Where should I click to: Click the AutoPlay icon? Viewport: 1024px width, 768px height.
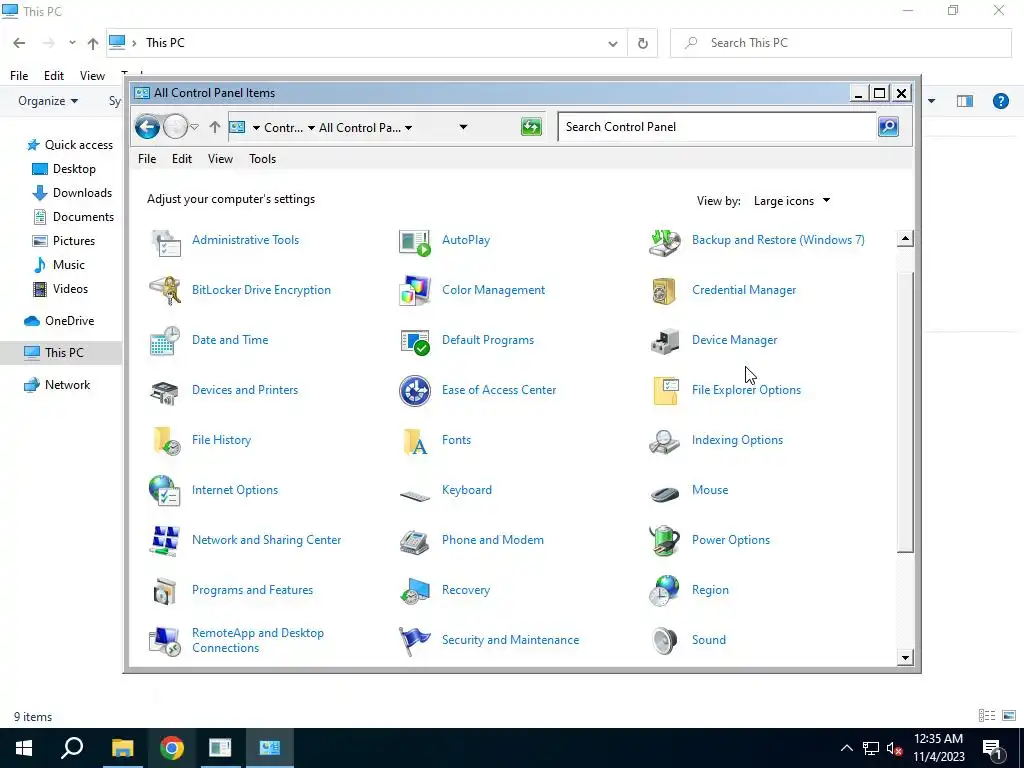click(x=415, y=243)
